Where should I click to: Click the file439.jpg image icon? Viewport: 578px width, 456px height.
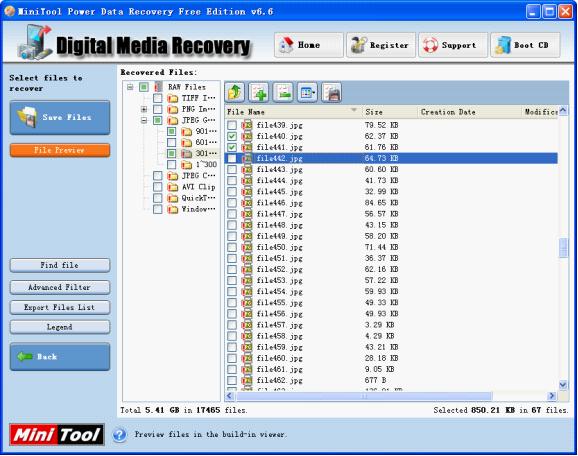247,125
